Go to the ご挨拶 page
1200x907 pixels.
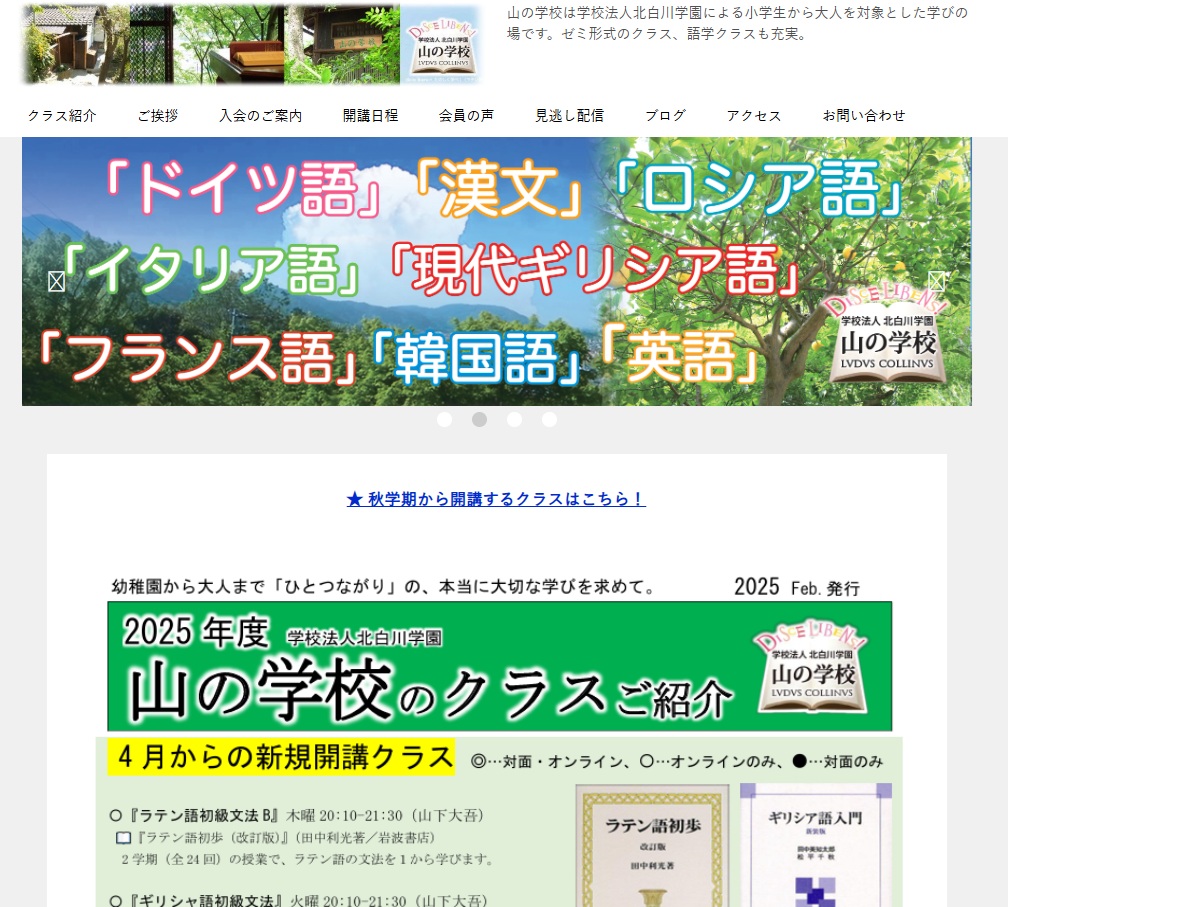pos(158,116)
